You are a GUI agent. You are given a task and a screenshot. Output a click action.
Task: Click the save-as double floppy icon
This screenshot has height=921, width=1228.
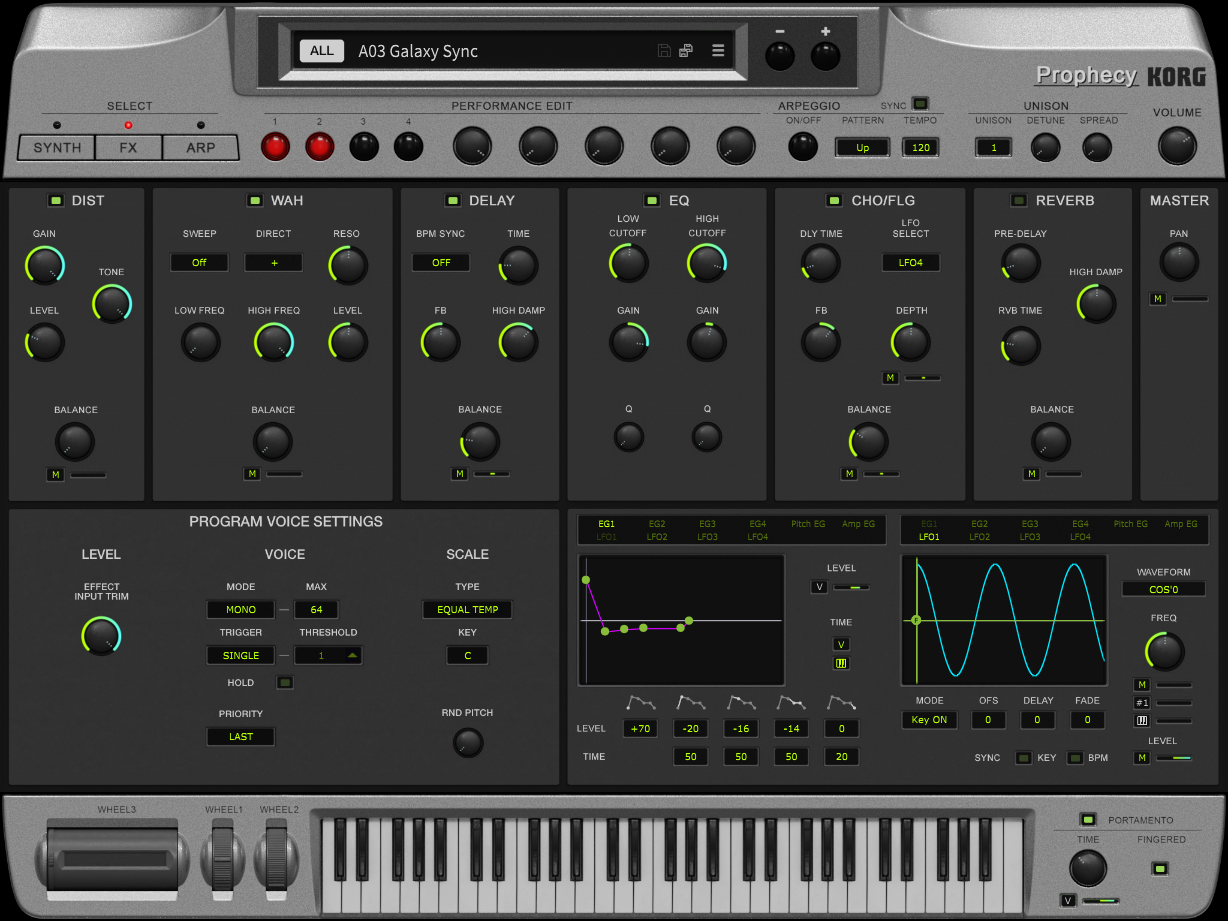click(x=686, y=51)
